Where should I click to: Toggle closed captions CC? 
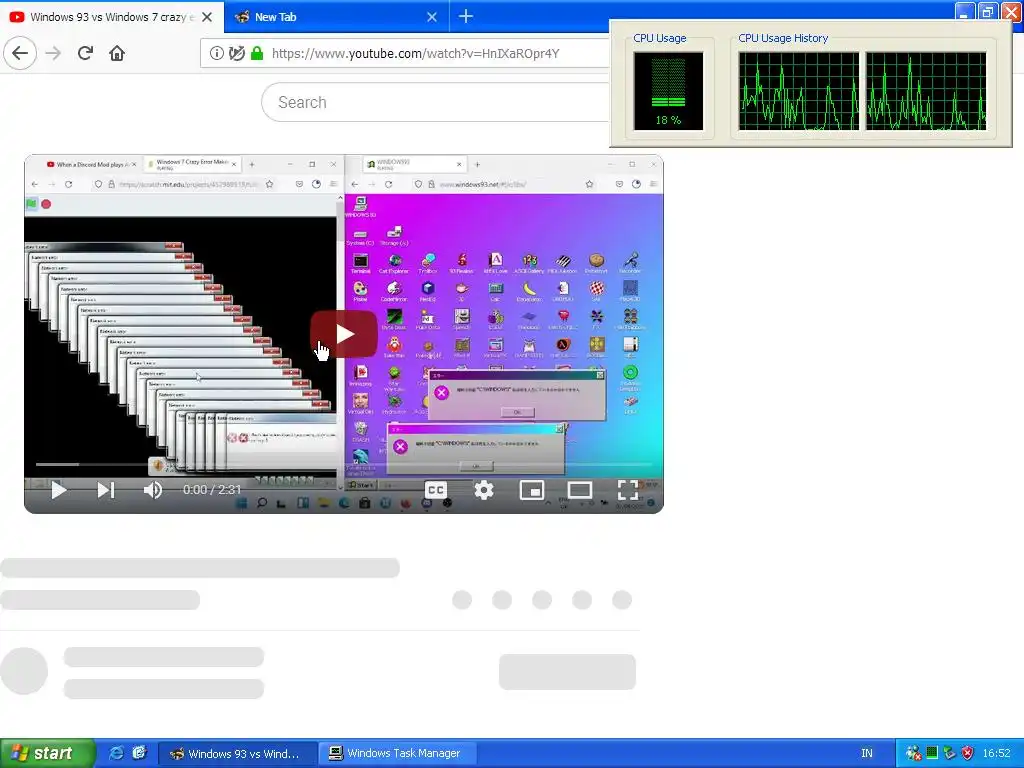(x=436, y=490)
